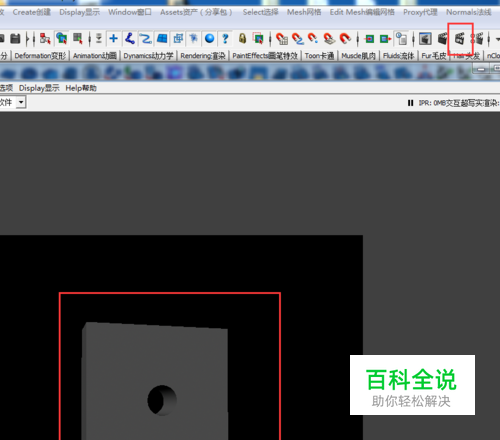This screenshot has height=440, width=500.
Task: Toggle joints selection mask icon
Action: tap(130, 39)
